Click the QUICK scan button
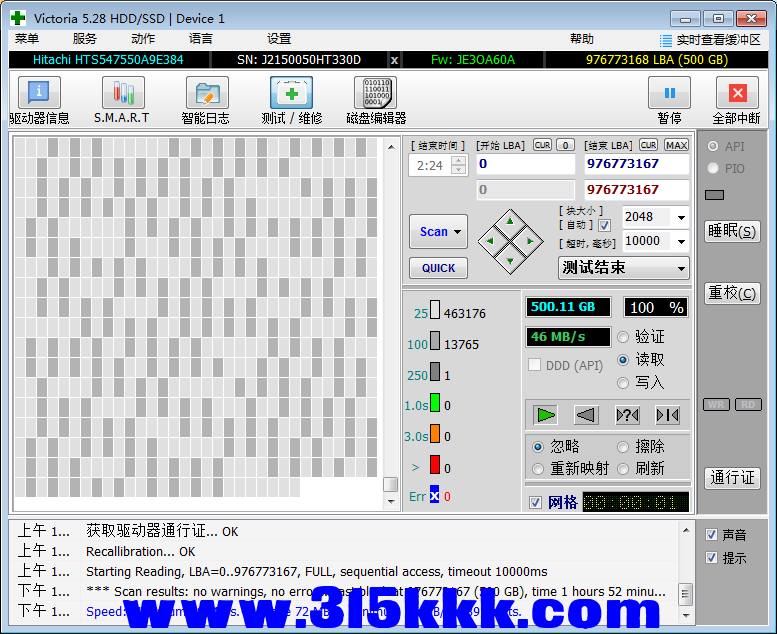 [x=439, y=268]
